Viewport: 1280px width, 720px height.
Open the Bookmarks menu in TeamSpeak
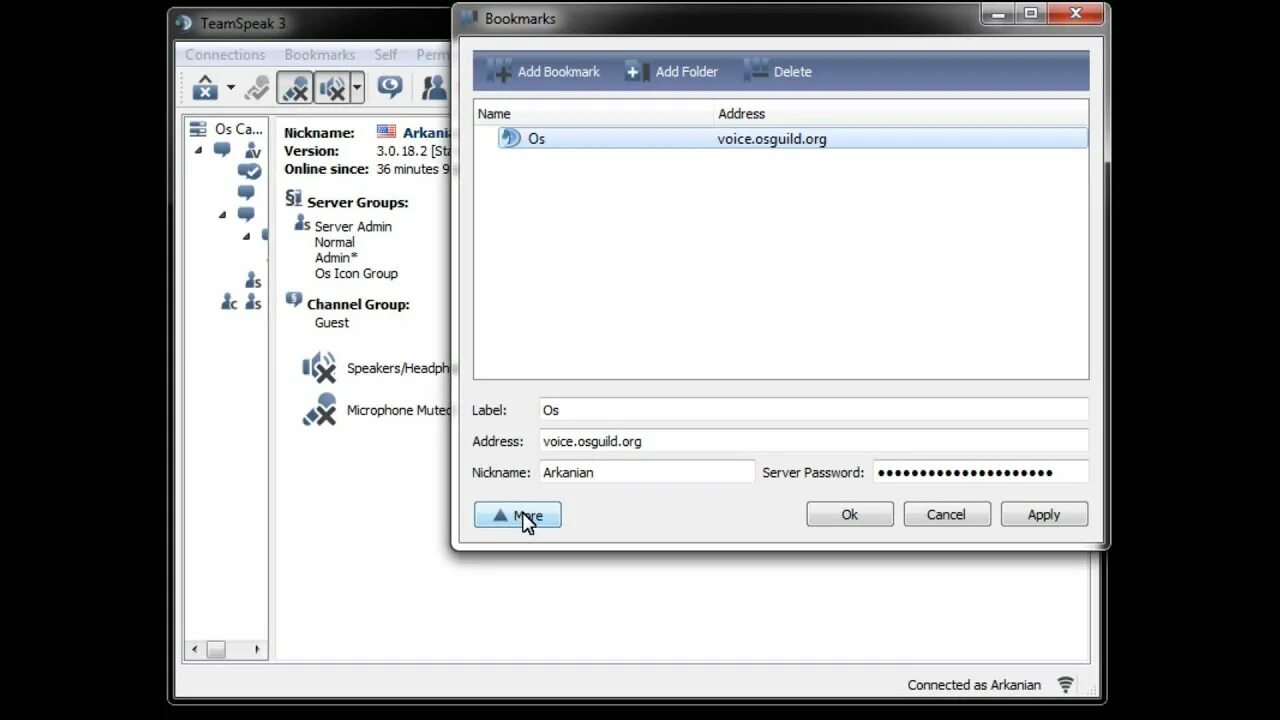[x=320, y=55]
